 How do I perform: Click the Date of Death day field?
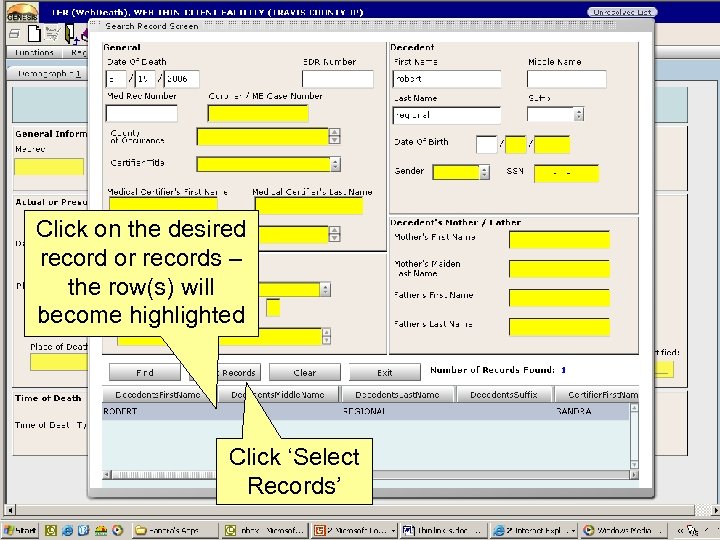click(145, 79)
